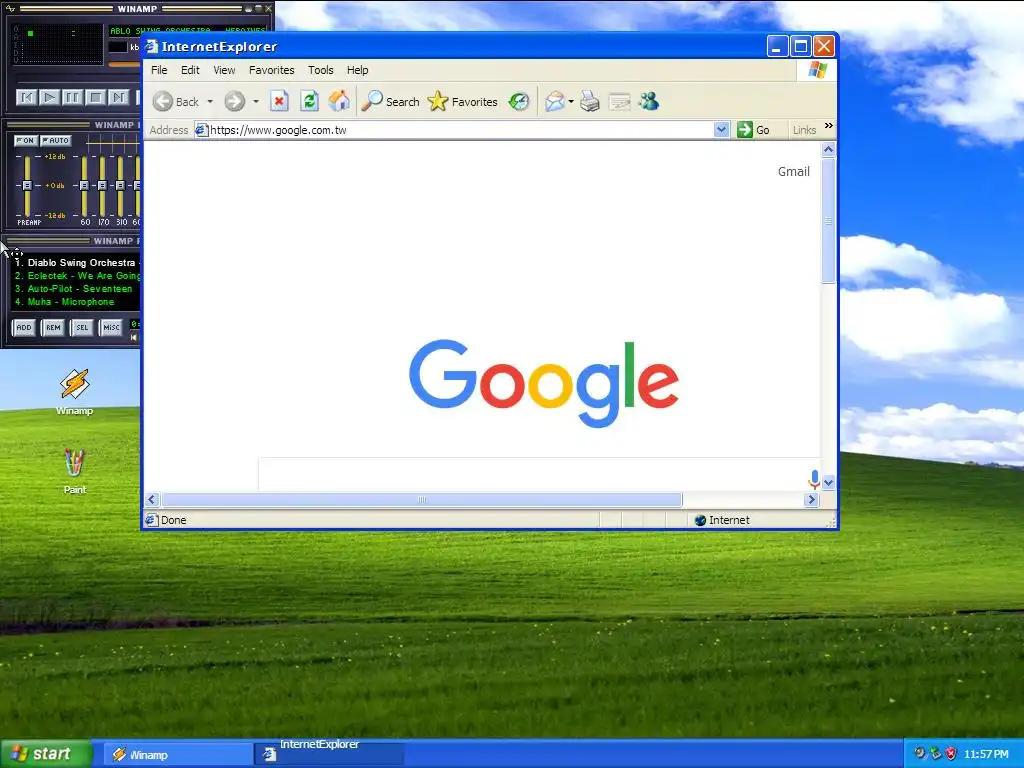
Task: Click the Back arrow in Internet Explorer
Action: 163,101
